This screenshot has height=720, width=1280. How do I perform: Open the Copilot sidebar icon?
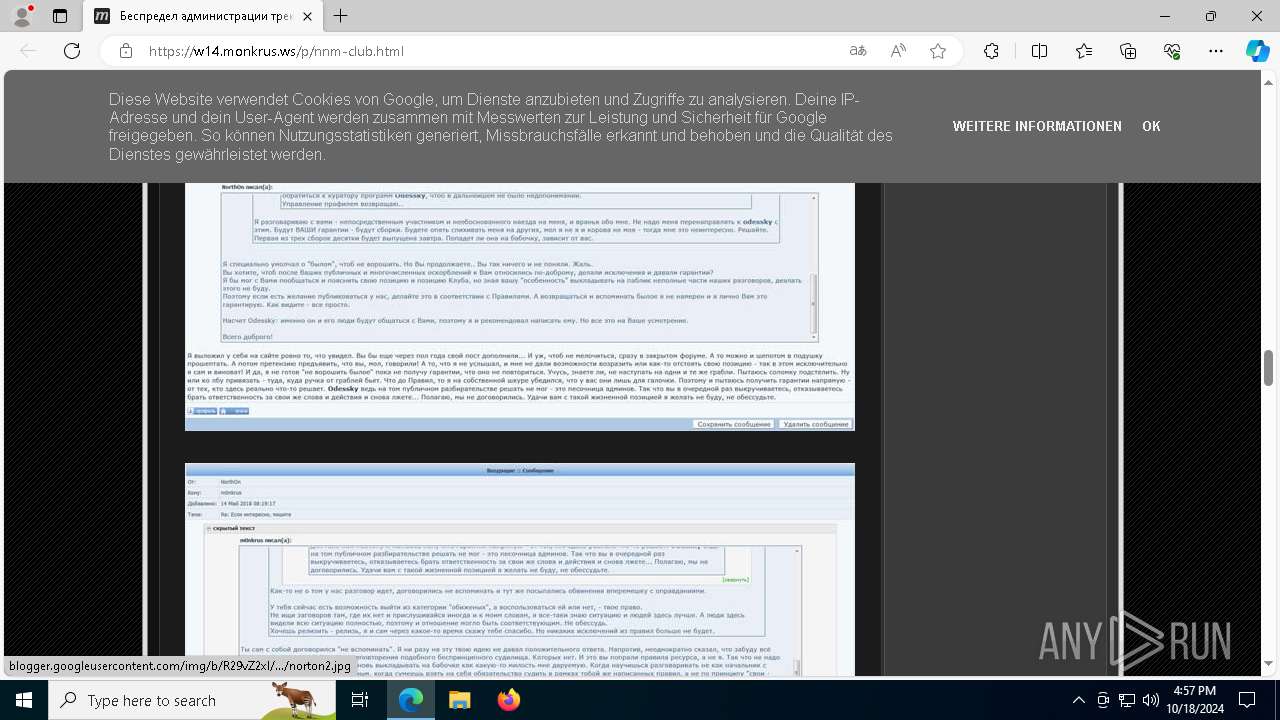pyautogui.click(x=1257, y=51)
